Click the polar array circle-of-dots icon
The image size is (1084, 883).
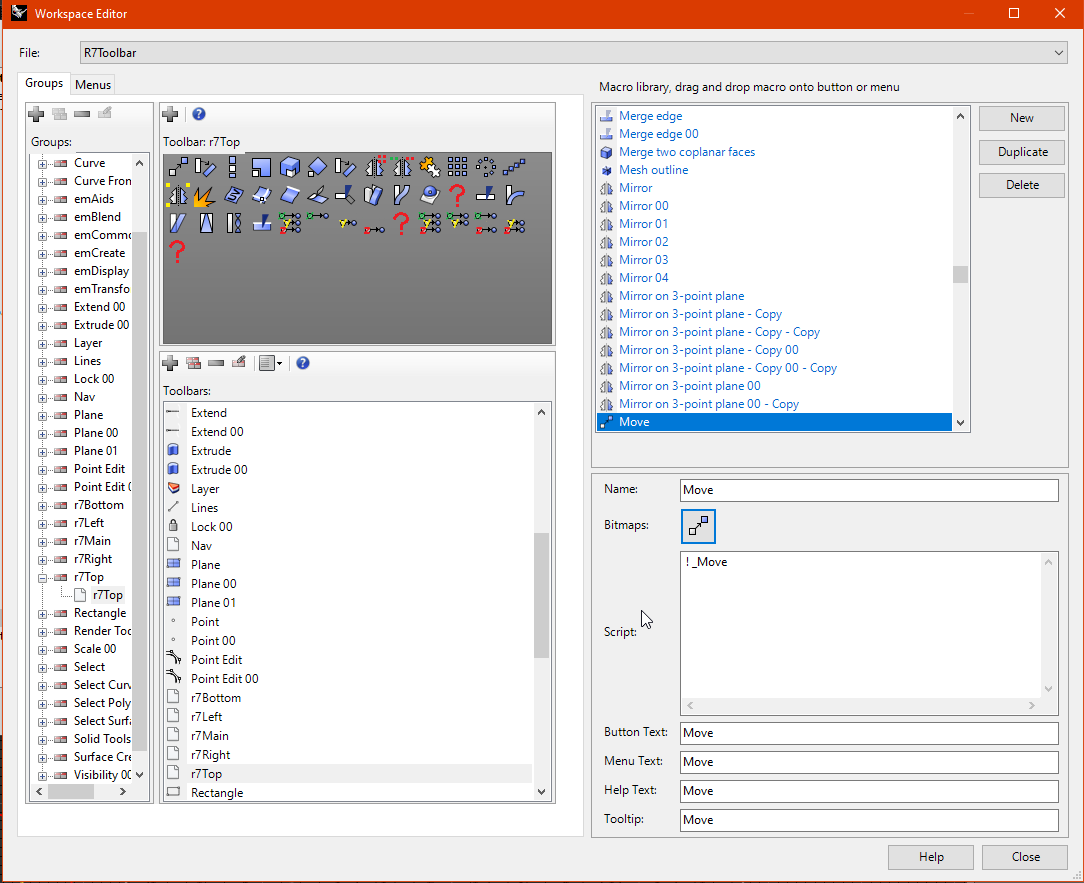coord(486,166)
